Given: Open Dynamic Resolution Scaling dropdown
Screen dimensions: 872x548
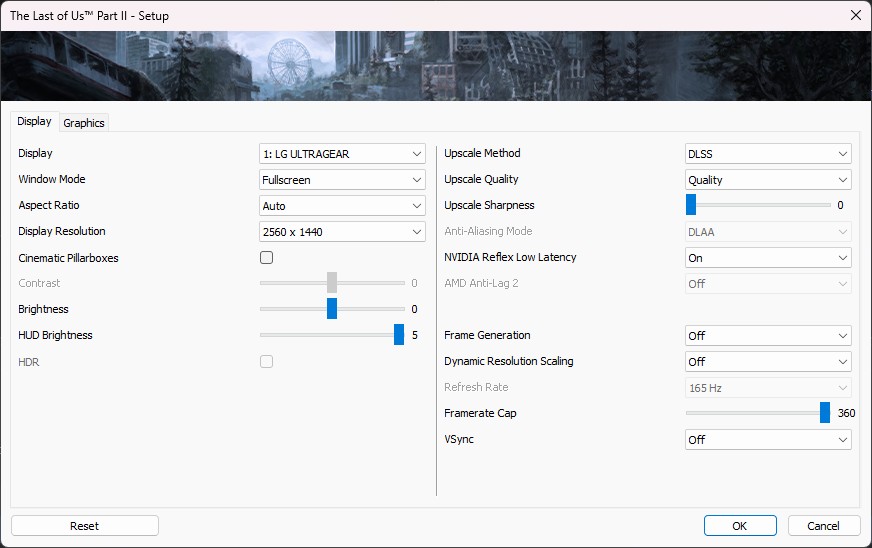Looking at the screenshot, I should pyautogui.click(x=768, y=362).
